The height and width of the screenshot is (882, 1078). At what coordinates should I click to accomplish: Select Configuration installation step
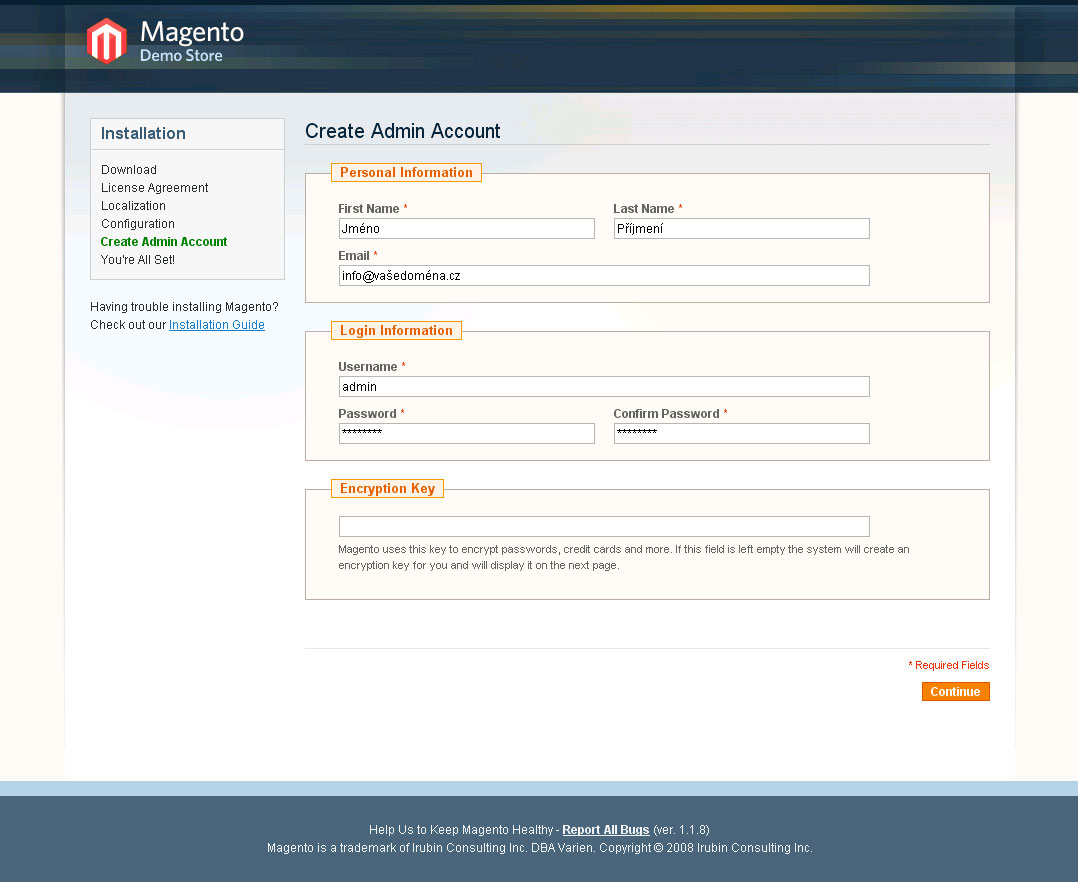138,223
